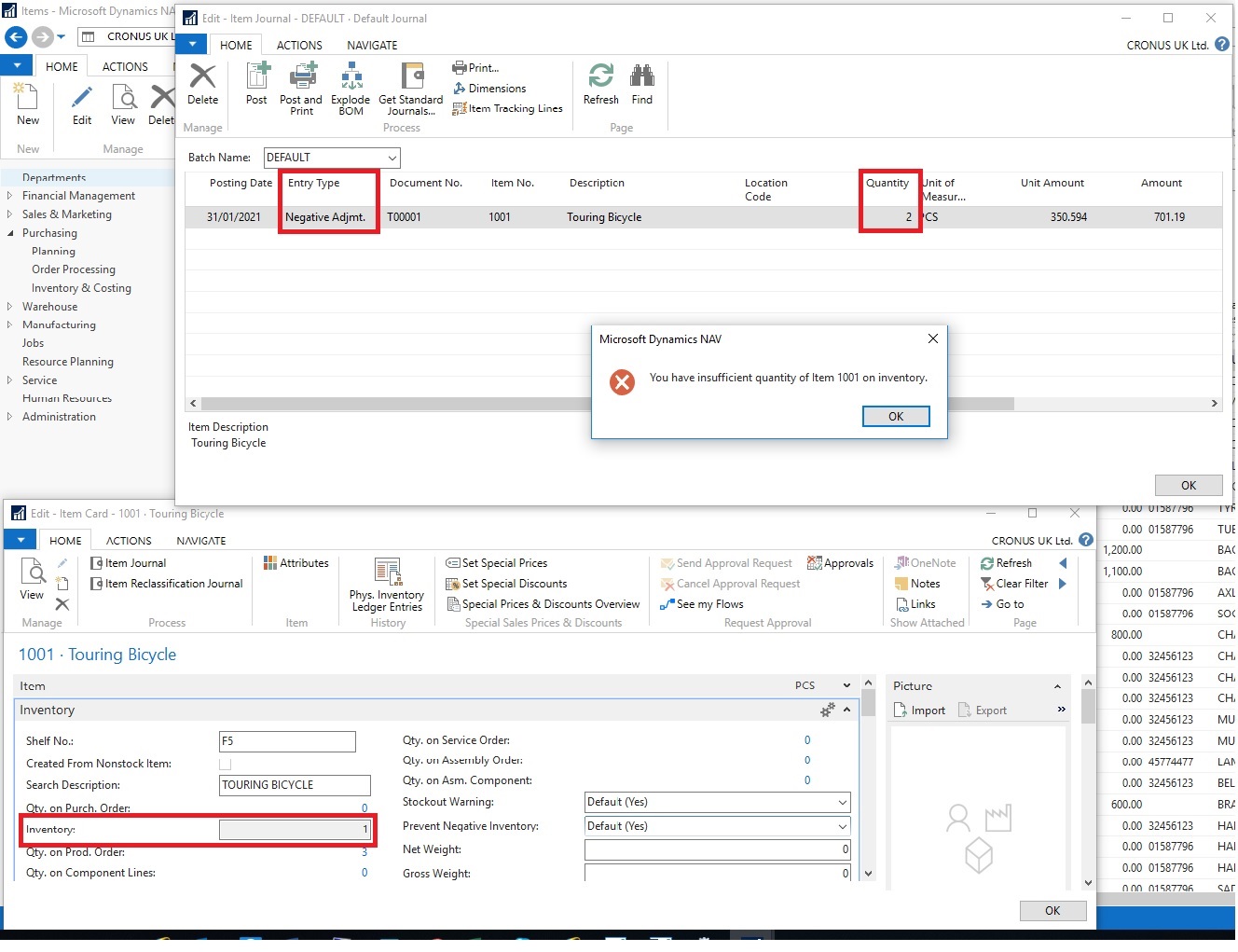Click the Print... ribbon item
This screenshot has height=952, width=1238.
tap(475, 68)
